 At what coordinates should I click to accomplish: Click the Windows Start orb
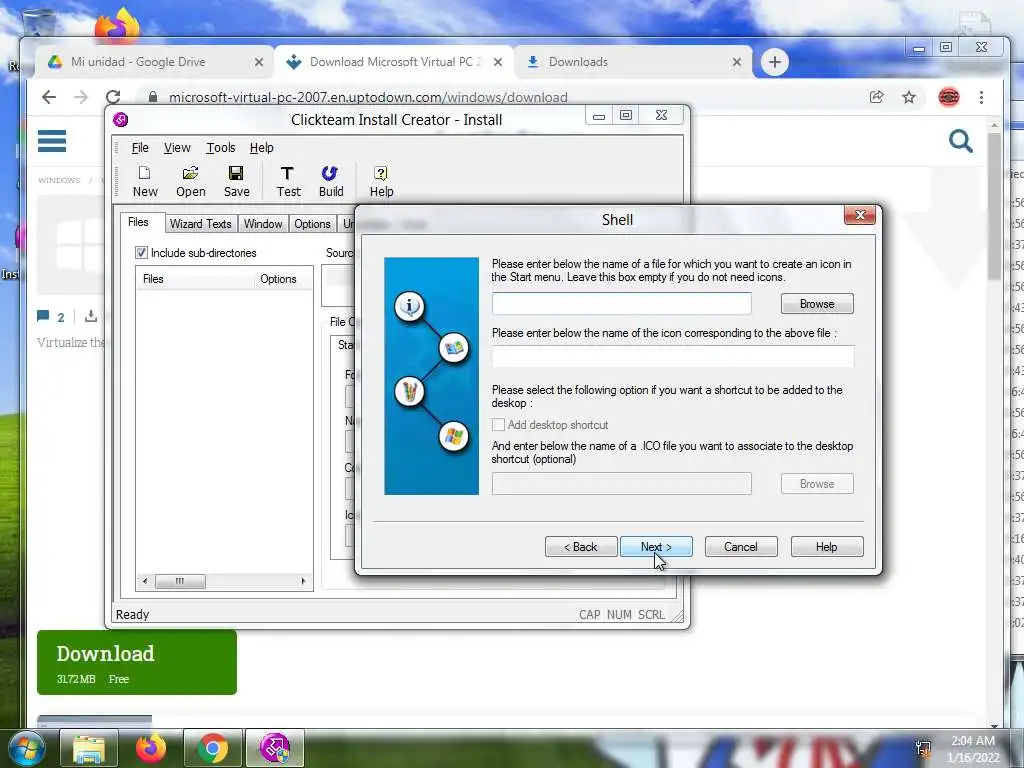click(x=26, y=748)
